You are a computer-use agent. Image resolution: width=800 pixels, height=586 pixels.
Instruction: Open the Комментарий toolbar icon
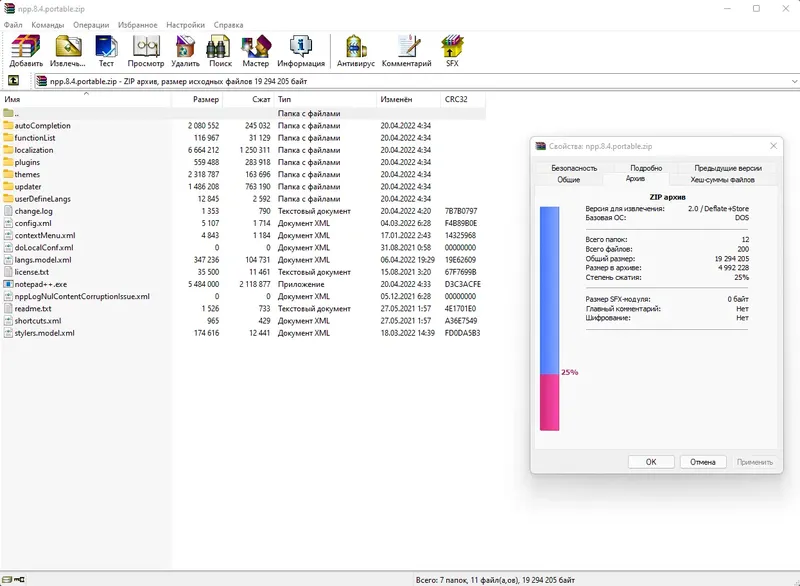(407, 47)
